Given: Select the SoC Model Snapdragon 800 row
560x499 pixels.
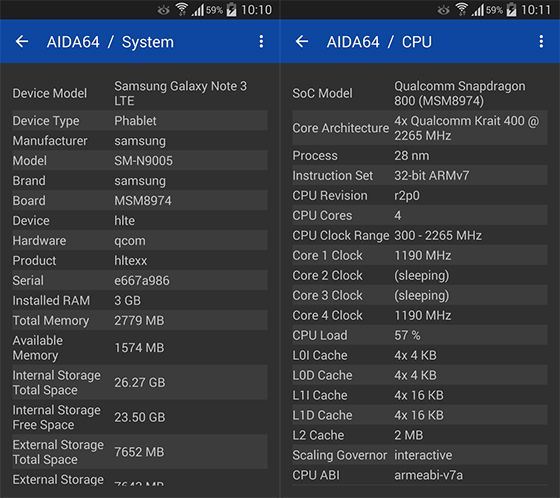Looking at the screenshot, I should [x=419, y=93].
